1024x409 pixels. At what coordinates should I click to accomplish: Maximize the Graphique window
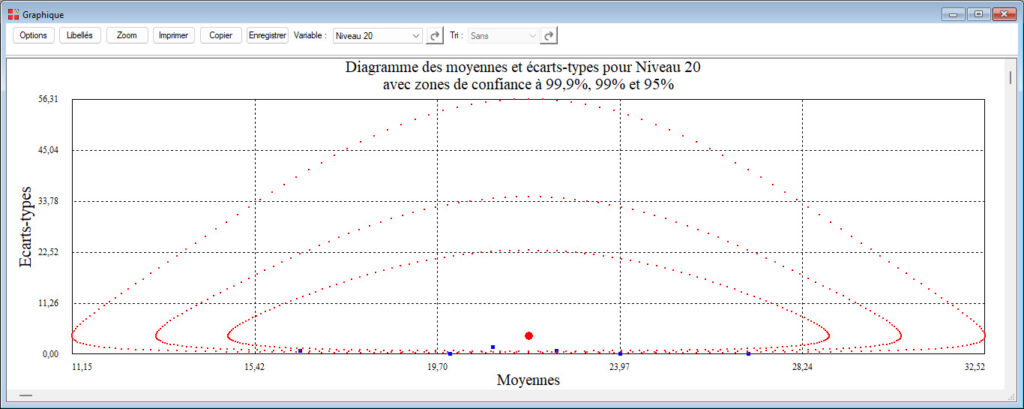click(977, 13)
